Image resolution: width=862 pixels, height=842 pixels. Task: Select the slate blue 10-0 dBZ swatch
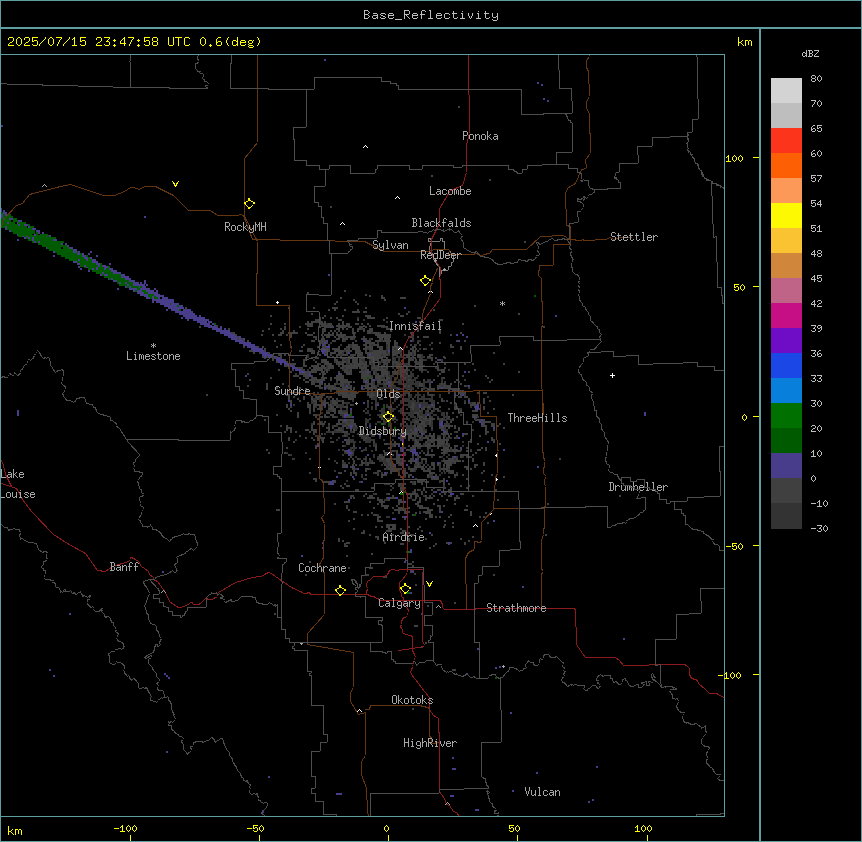tap(786, 466)
